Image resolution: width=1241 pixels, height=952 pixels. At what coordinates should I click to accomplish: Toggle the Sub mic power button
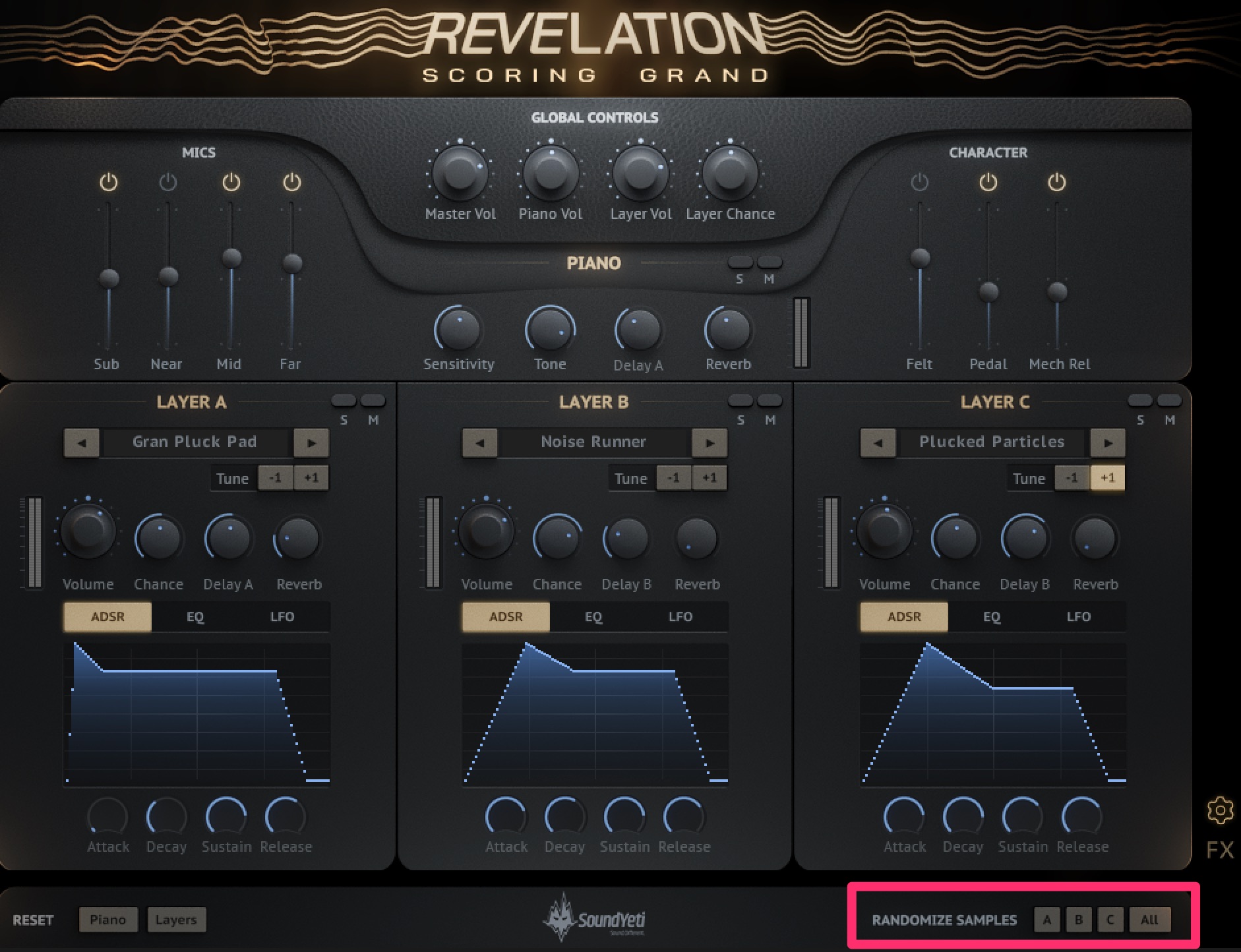(107, 183)
